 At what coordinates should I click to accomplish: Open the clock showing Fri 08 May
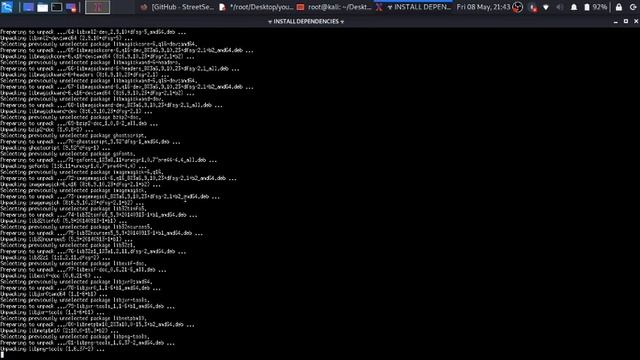(483, 7)
